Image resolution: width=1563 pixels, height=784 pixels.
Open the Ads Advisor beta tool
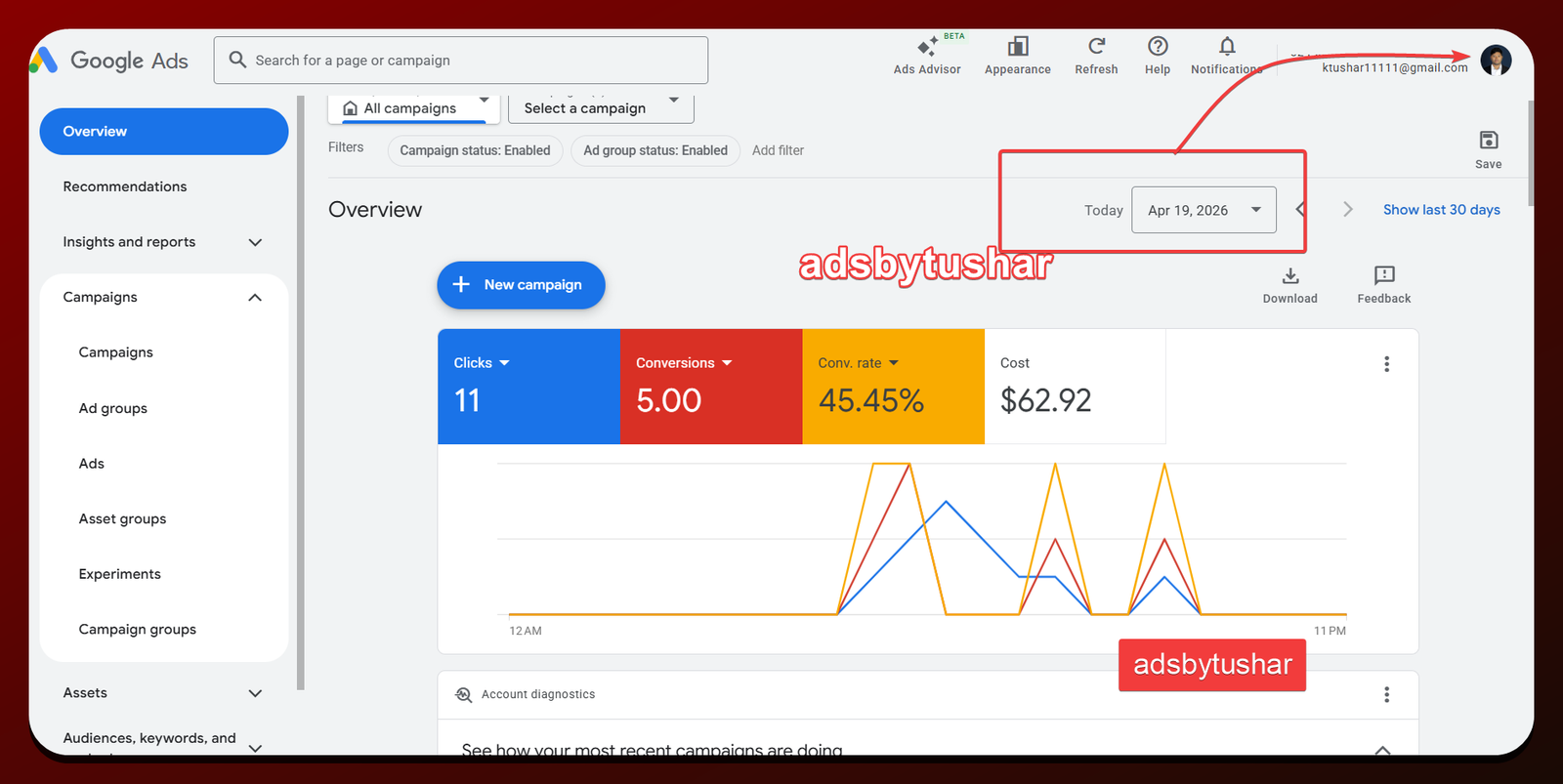[x=926, y=56]
